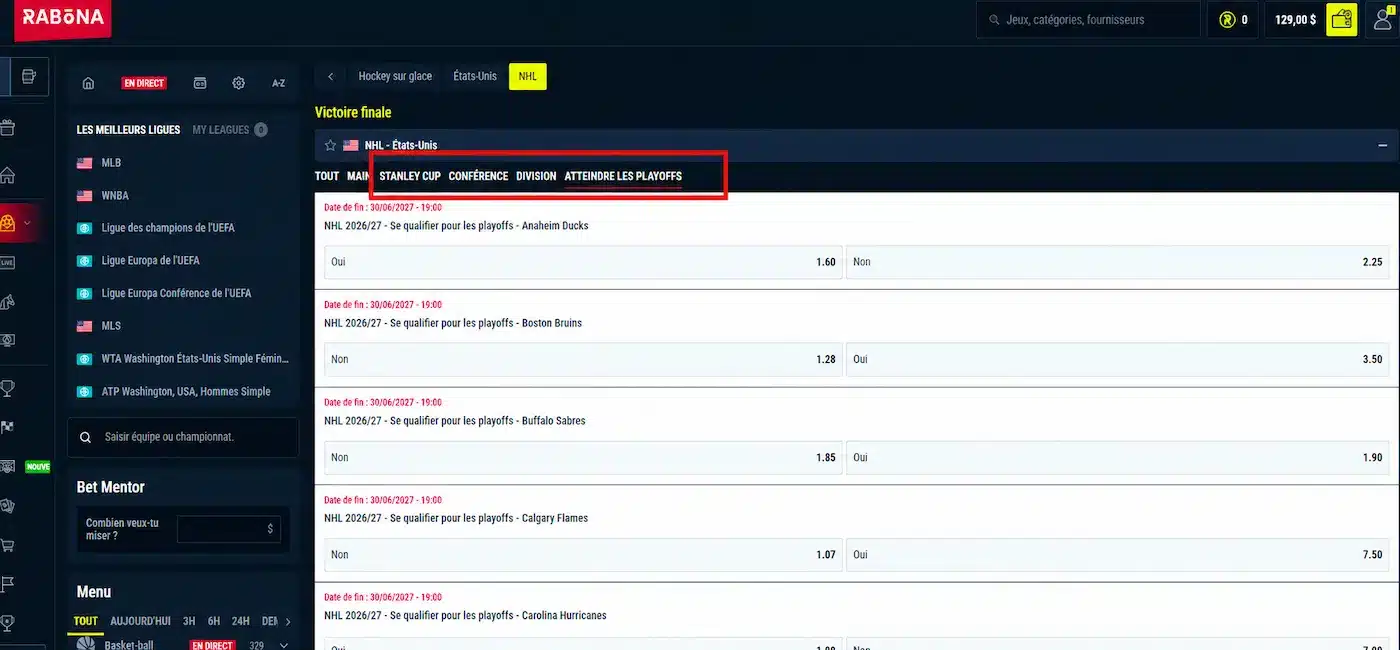Go to the Hockey sur glace breadcrumb

(395, 76)
